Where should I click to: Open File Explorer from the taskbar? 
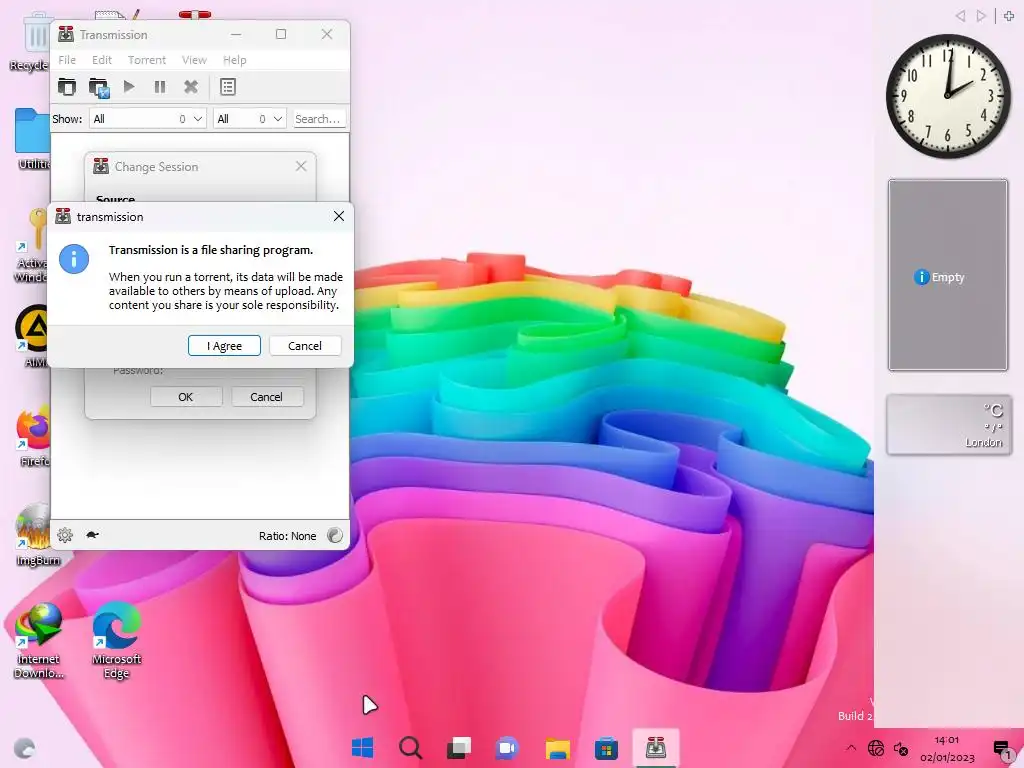pos(558,748)
